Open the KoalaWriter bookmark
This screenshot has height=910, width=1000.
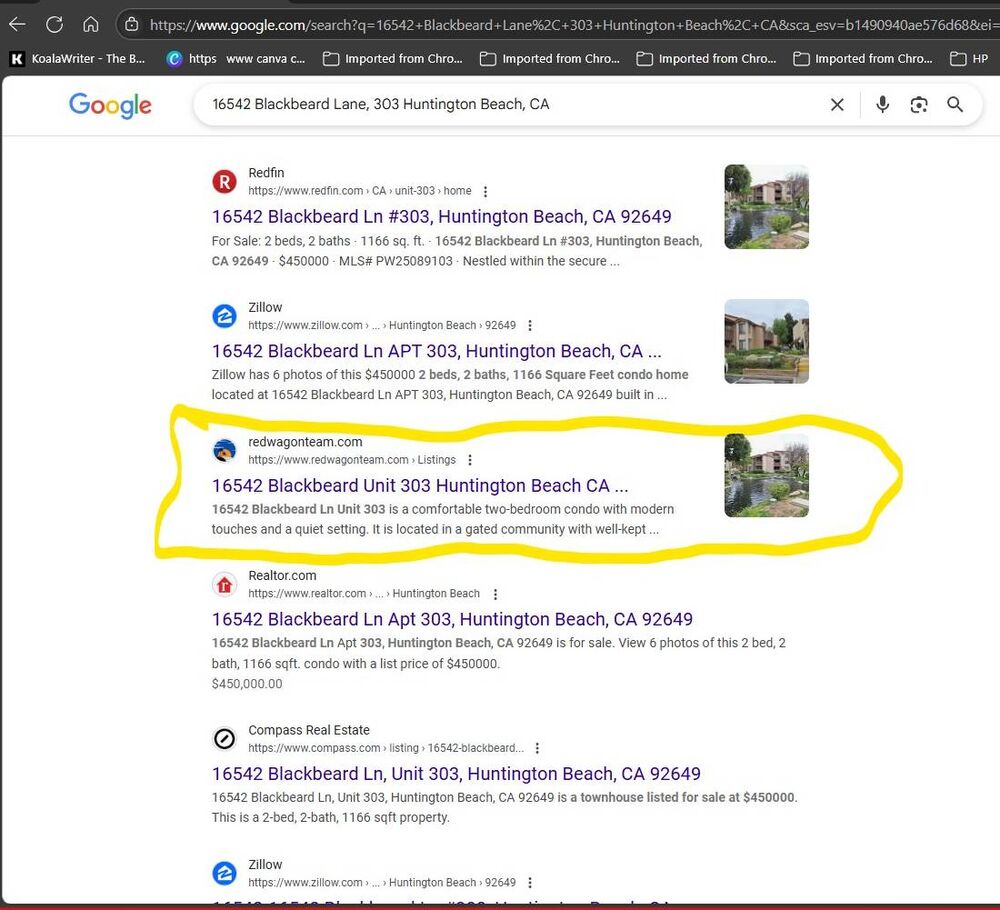(77, 59)
